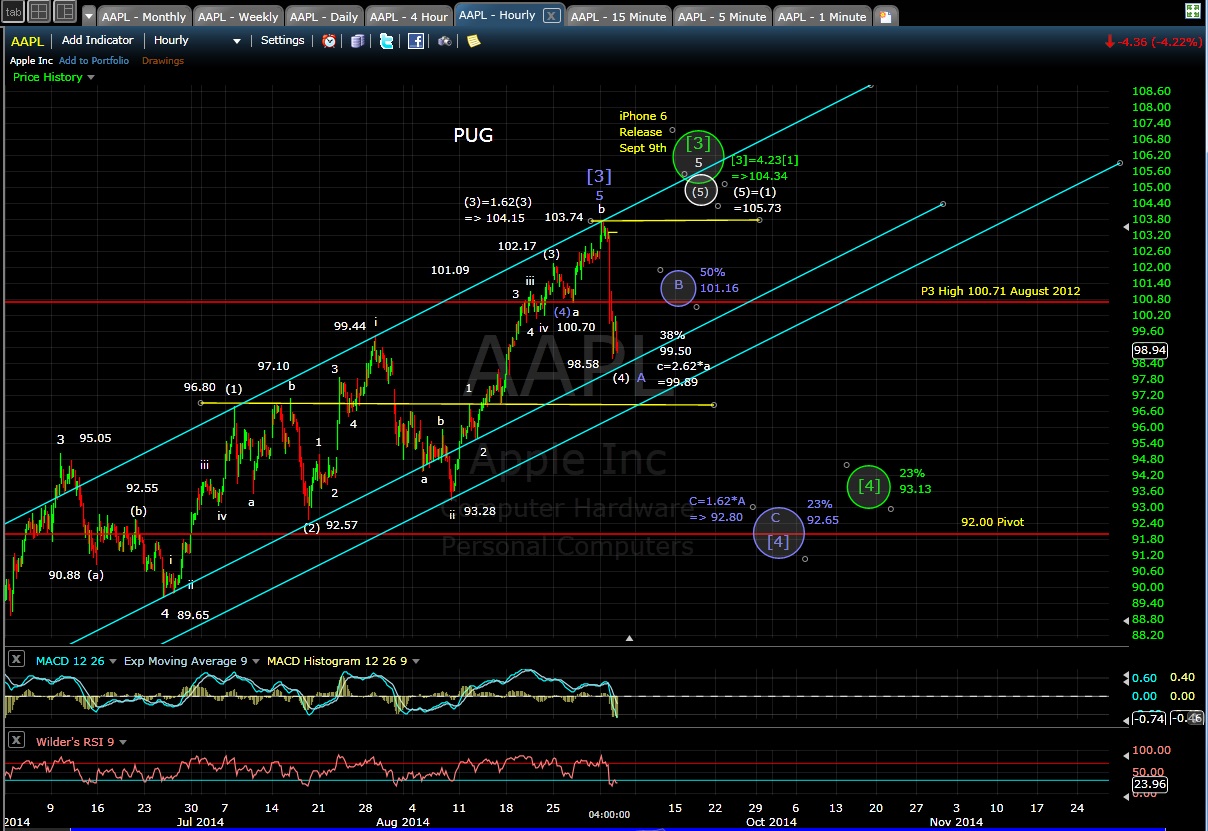Screen dimensions: 1208x831
Task: Switch to AAPL - 4 Hour tab
Action: tap(407, 17)
